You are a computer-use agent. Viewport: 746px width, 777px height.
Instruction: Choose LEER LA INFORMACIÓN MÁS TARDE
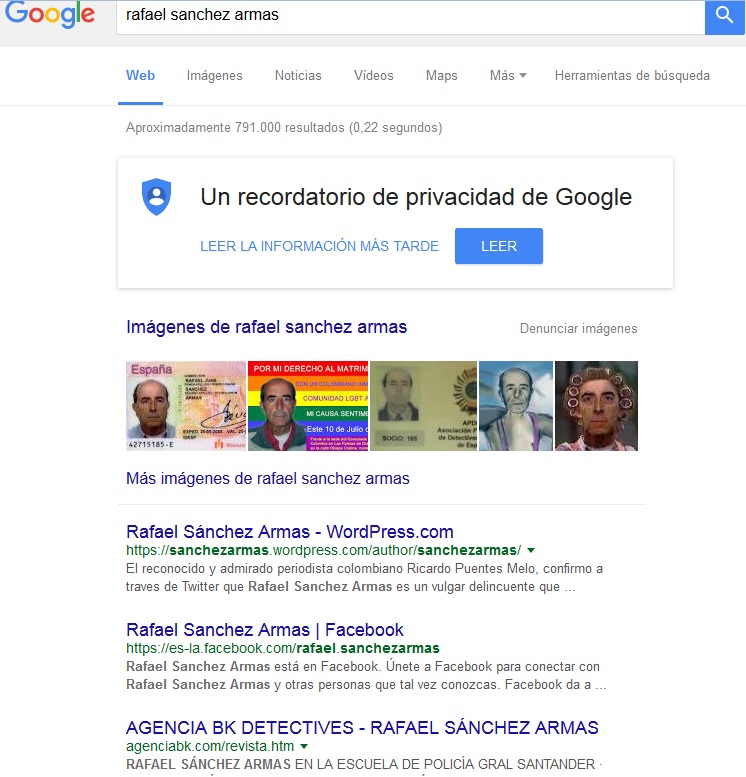[319, 246]
